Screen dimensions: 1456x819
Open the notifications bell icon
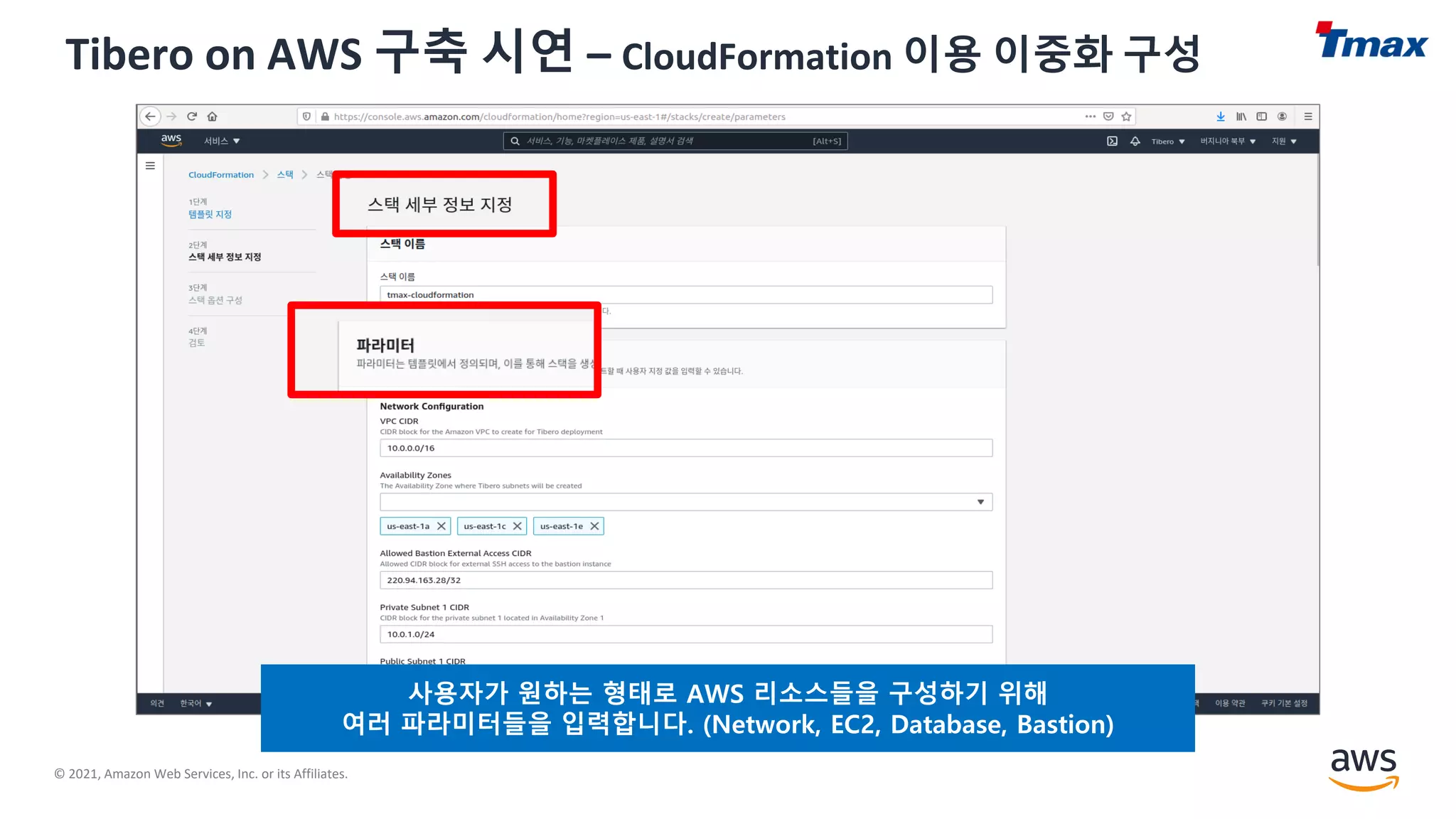1135,141
